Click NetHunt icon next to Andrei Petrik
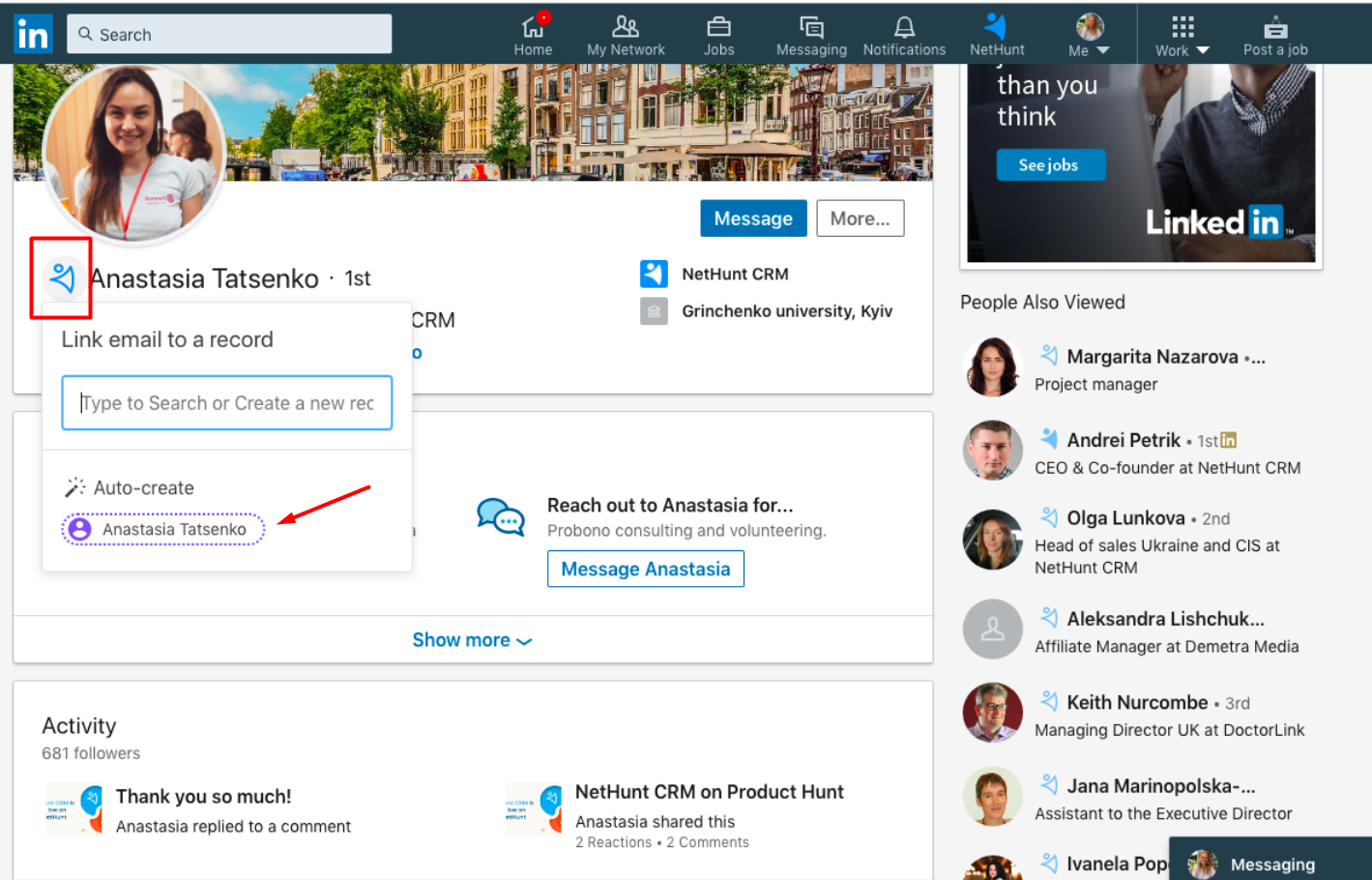This screenshot has height=880, width=1372. point(1048,438)
